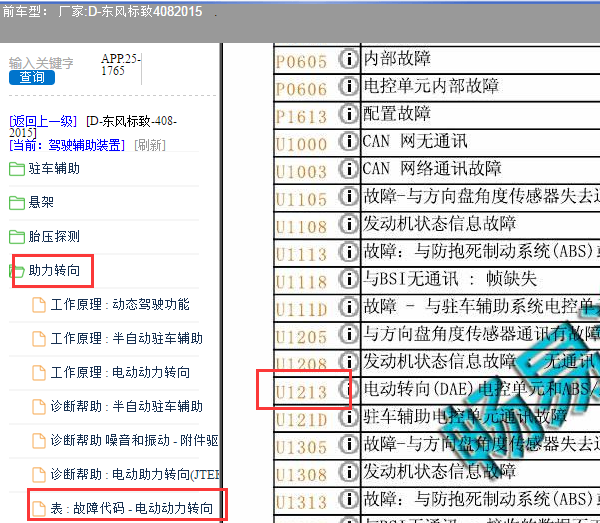Click description CAN 网络通讯故障
600x523 pixels.
pyautogui.click(x=432, y=169)
